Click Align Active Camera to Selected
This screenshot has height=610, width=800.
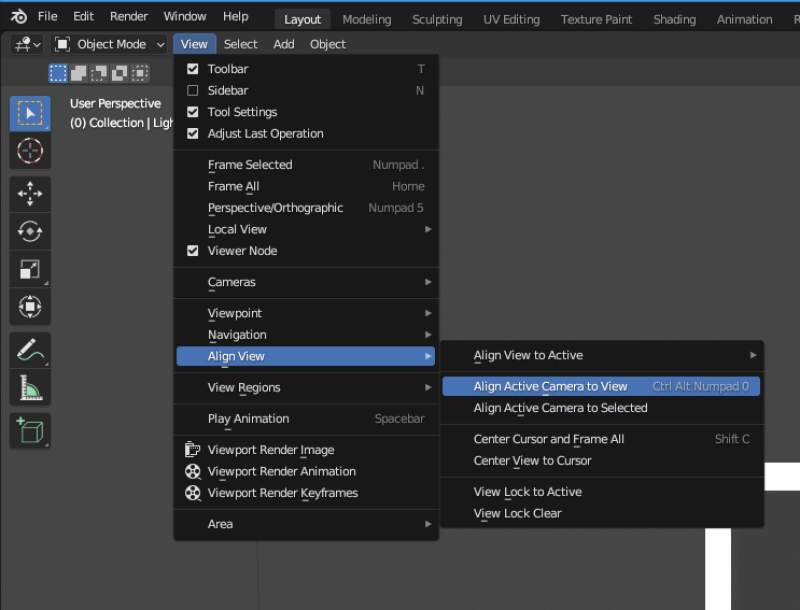coord(560,408)
